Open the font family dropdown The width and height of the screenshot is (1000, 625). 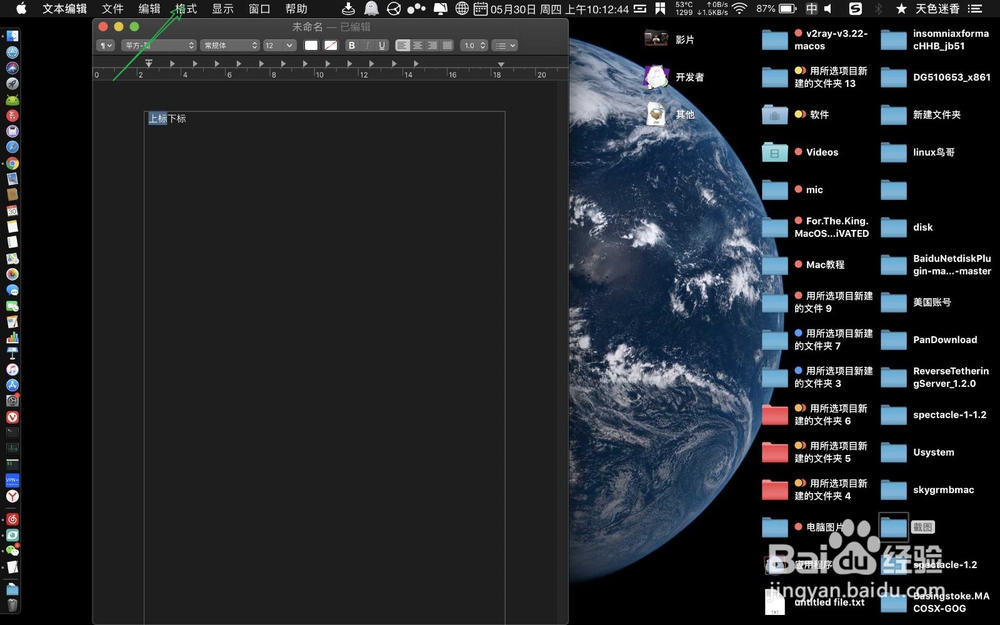pos(158,45)
